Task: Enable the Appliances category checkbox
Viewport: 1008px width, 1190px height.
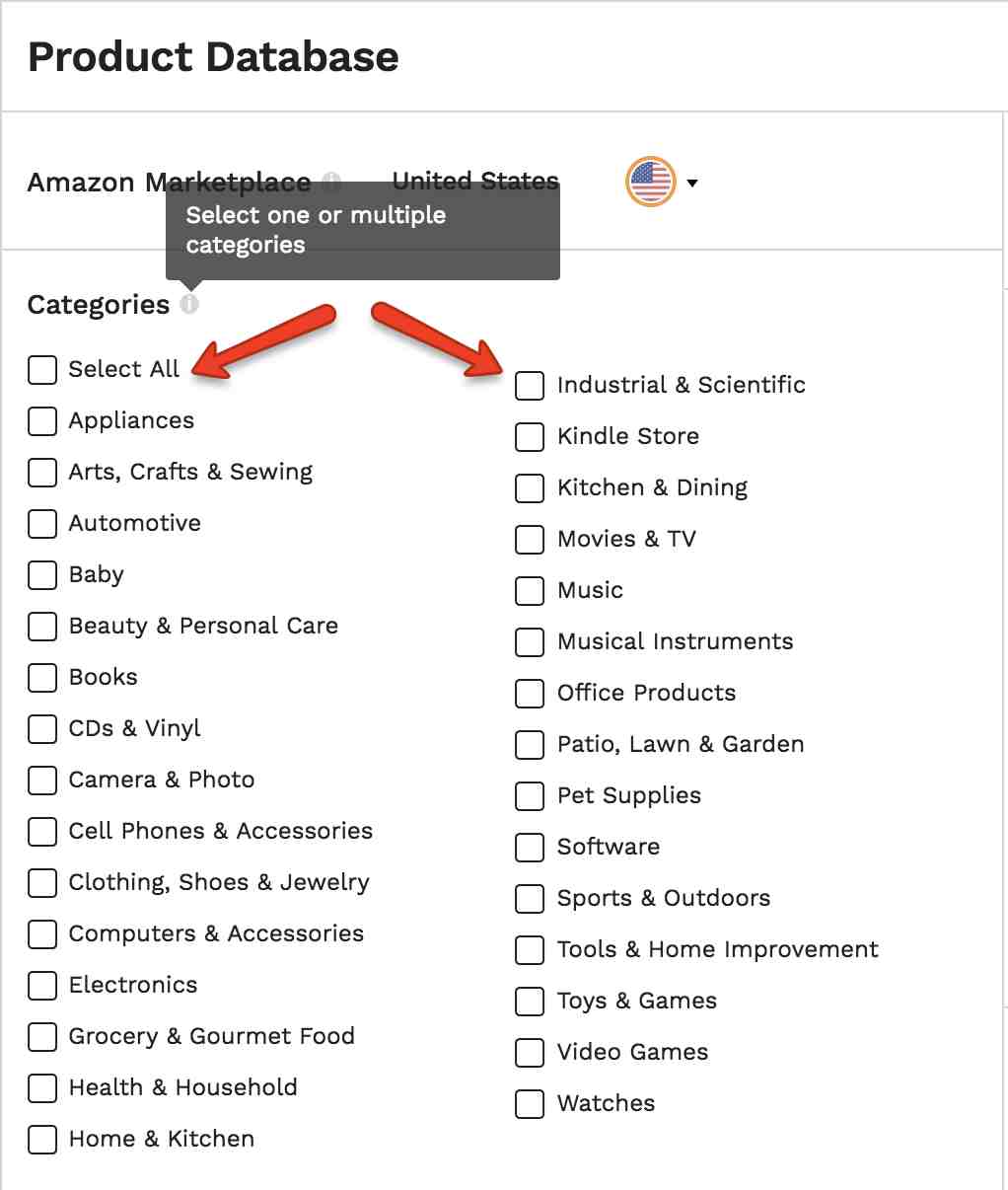Action: pyautogui.click(x=42, y=420)
